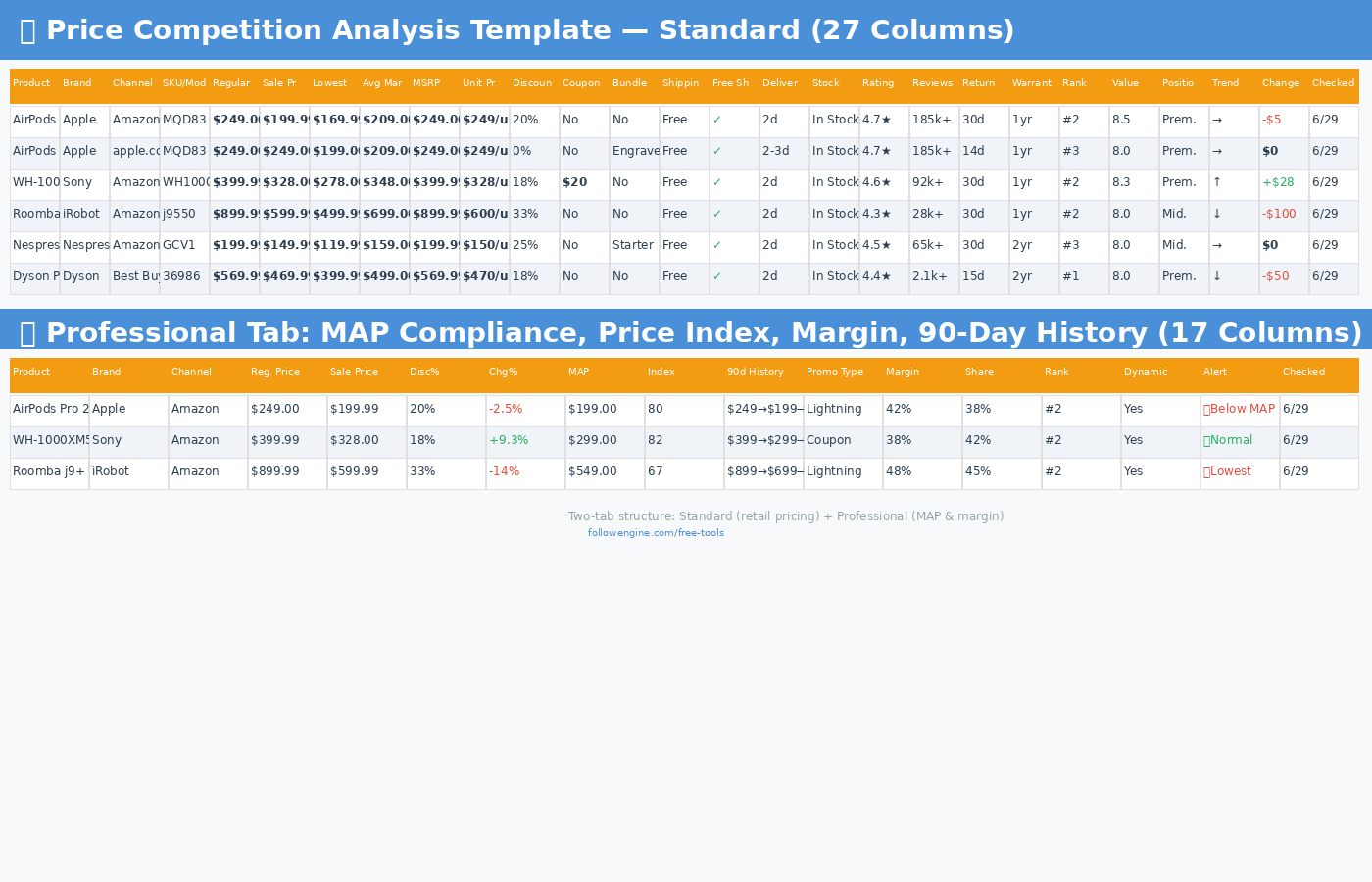Select the '4.3★' rating cell
The image size is (1372, 882).
coord(884,215)
